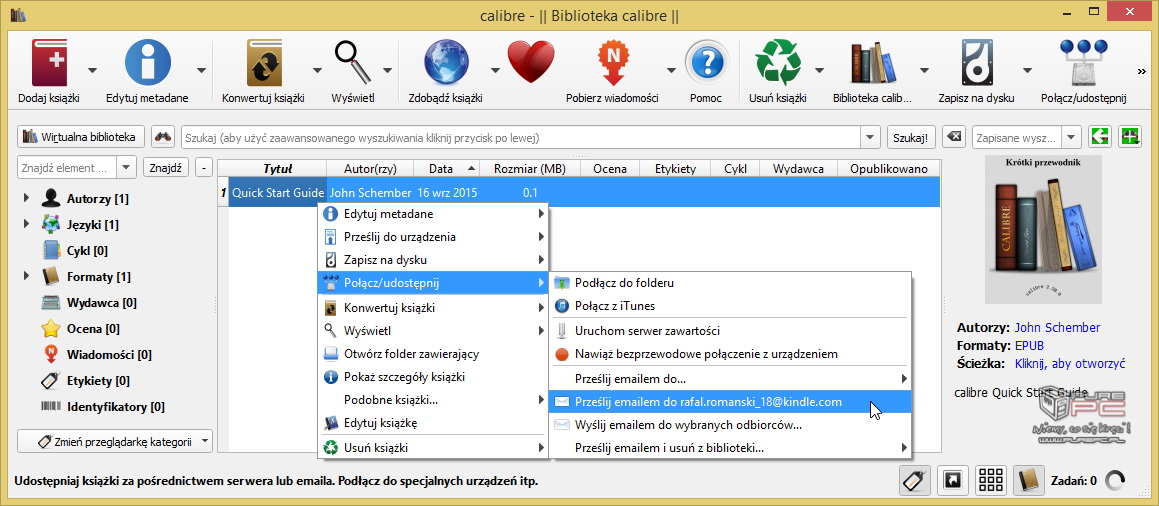Expand Języki [1] tree node
The image size is (1159, 506).
(26, 224)
